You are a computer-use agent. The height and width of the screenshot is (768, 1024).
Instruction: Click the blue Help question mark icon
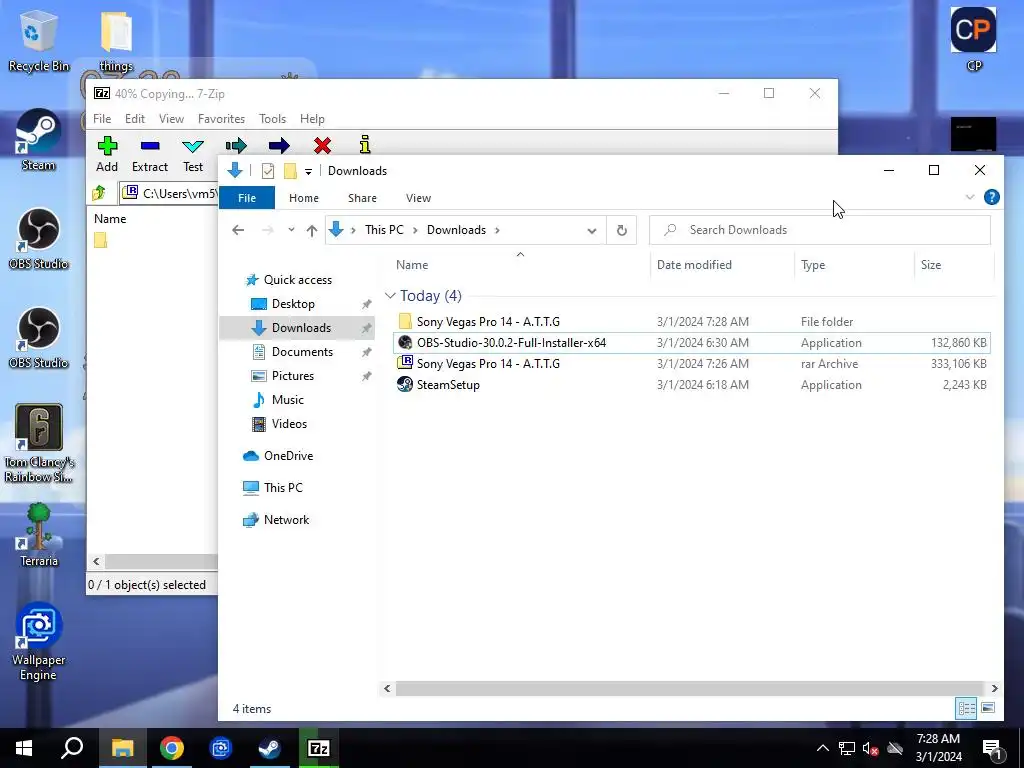pos(991,197)
